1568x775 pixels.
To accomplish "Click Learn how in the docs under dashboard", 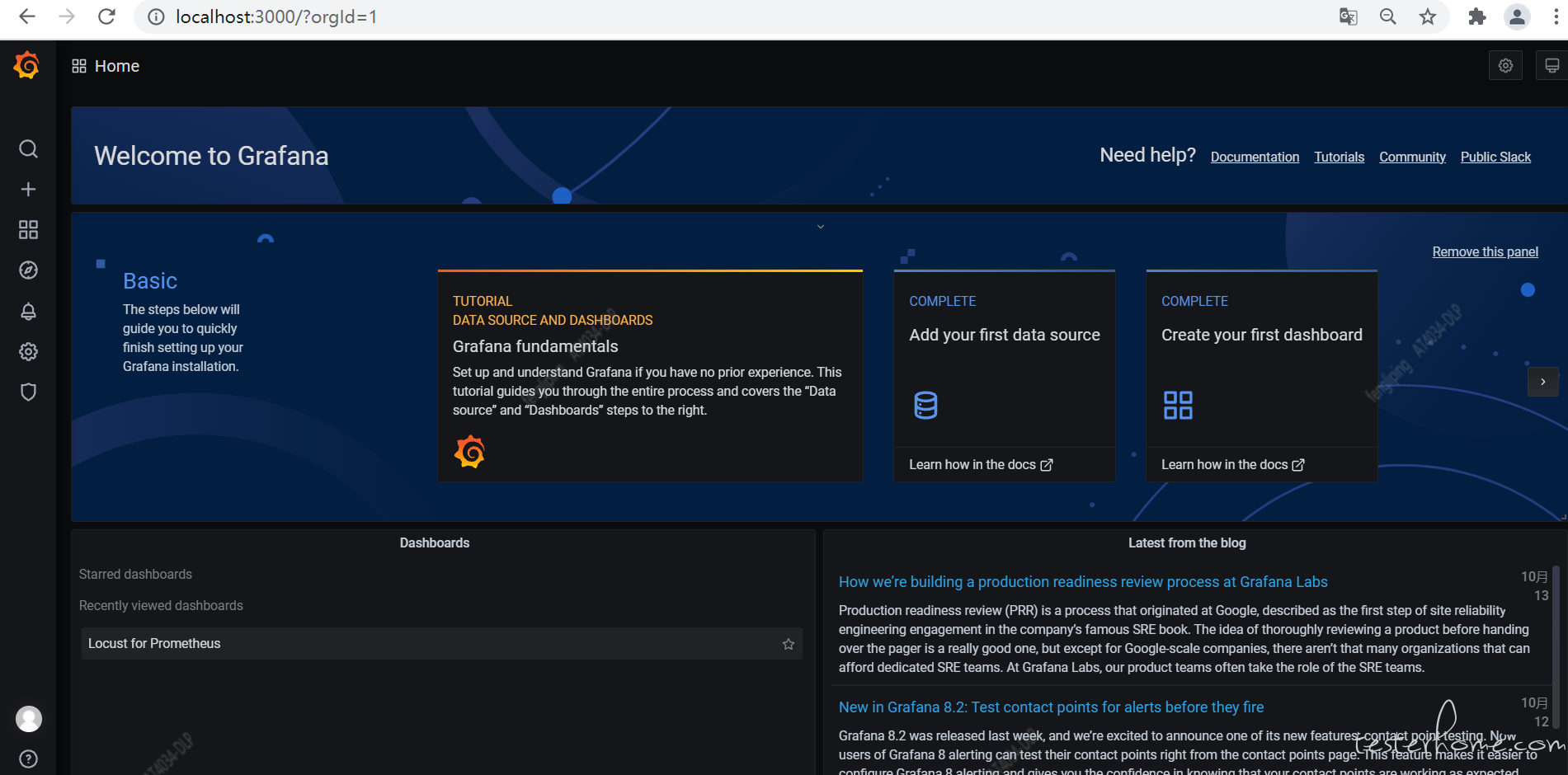I will pos(1233,465).
